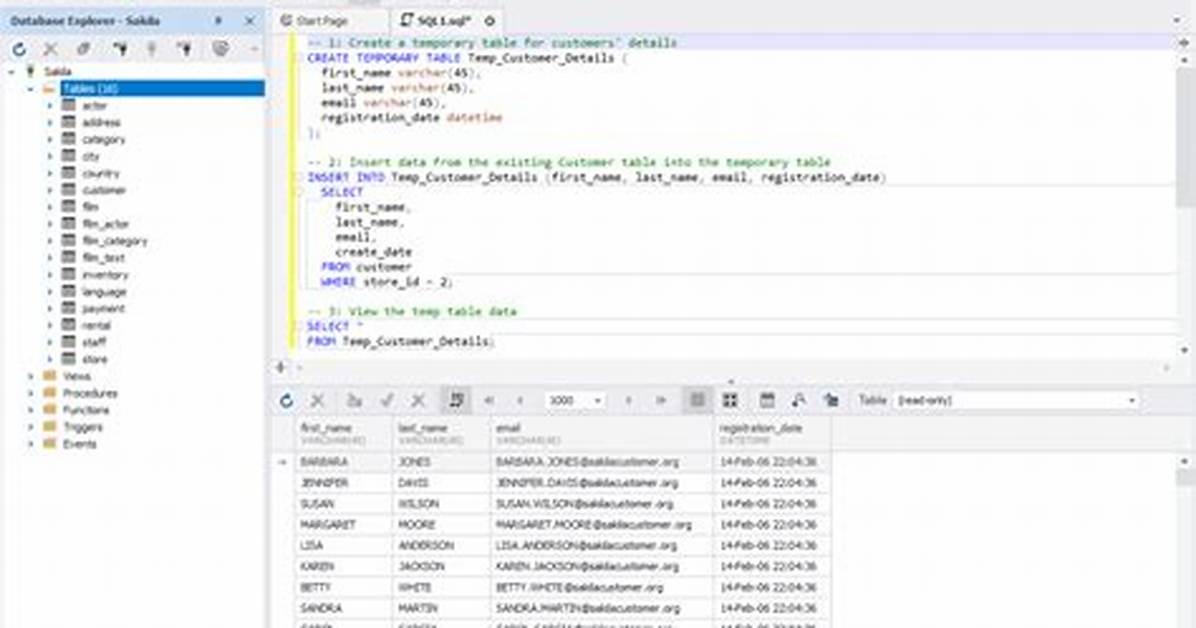
Task: Expand the Functions folder
Action: point(31,410)
